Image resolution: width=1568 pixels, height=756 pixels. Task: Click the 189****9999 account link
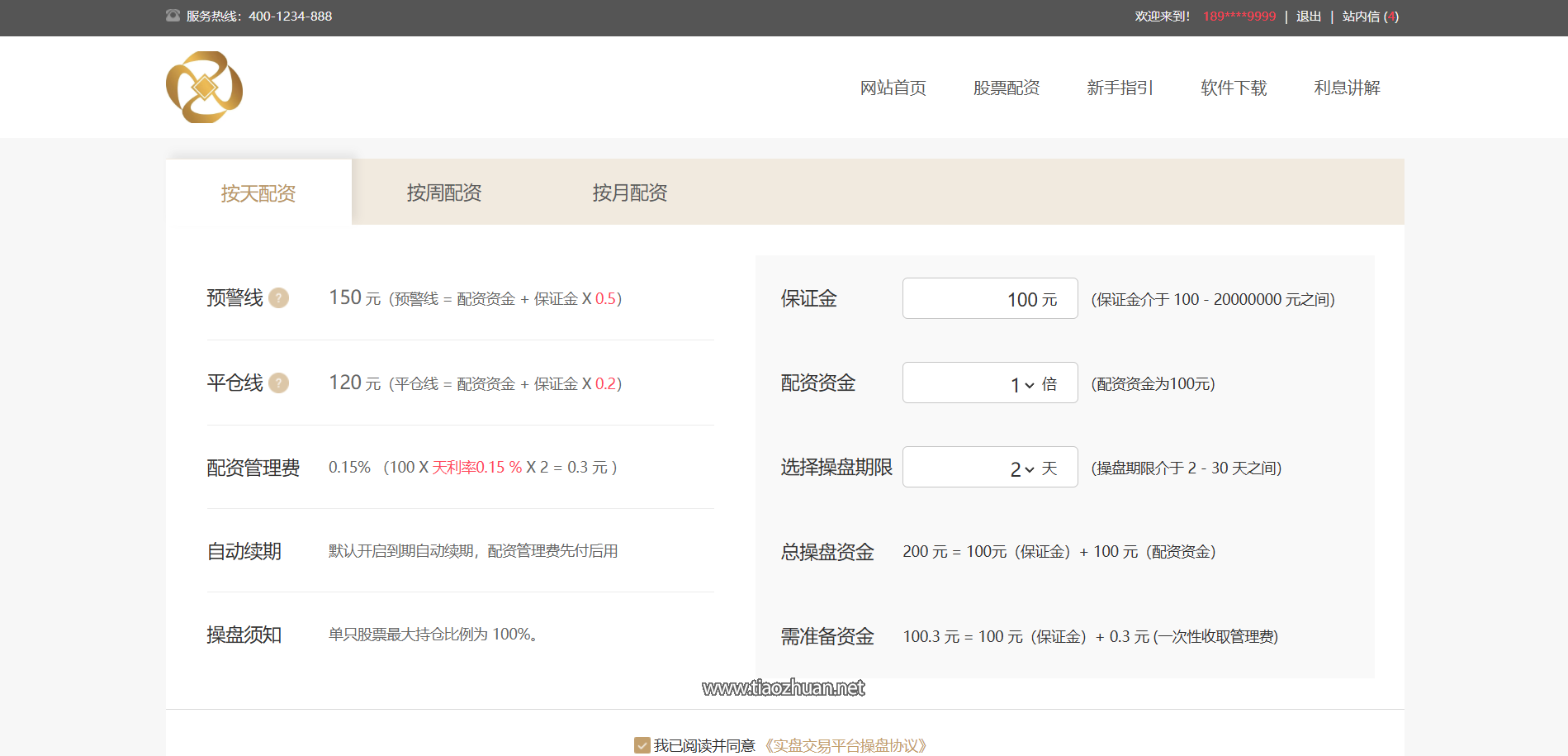[x=1239, y=17]
